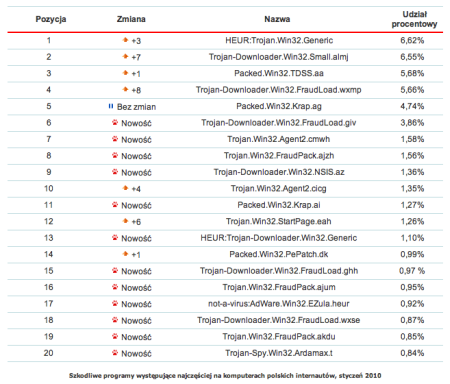Image resolution: width=450 pixels, height=384 pixels.
Task: Click the up arrow beside +7
Action: coord(125,56)
